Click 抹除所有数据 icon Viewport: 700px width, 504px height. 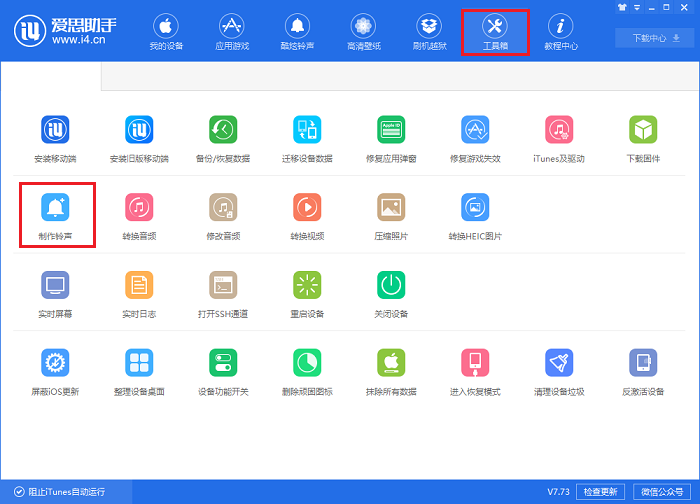click(391, 362)
